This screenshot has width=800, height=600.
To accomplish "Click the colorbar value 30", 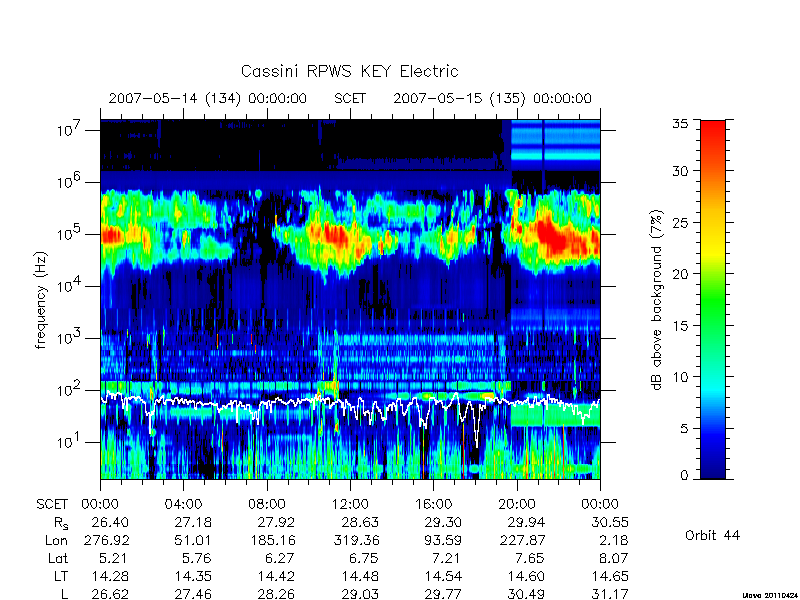I will [x=680, y=171].
